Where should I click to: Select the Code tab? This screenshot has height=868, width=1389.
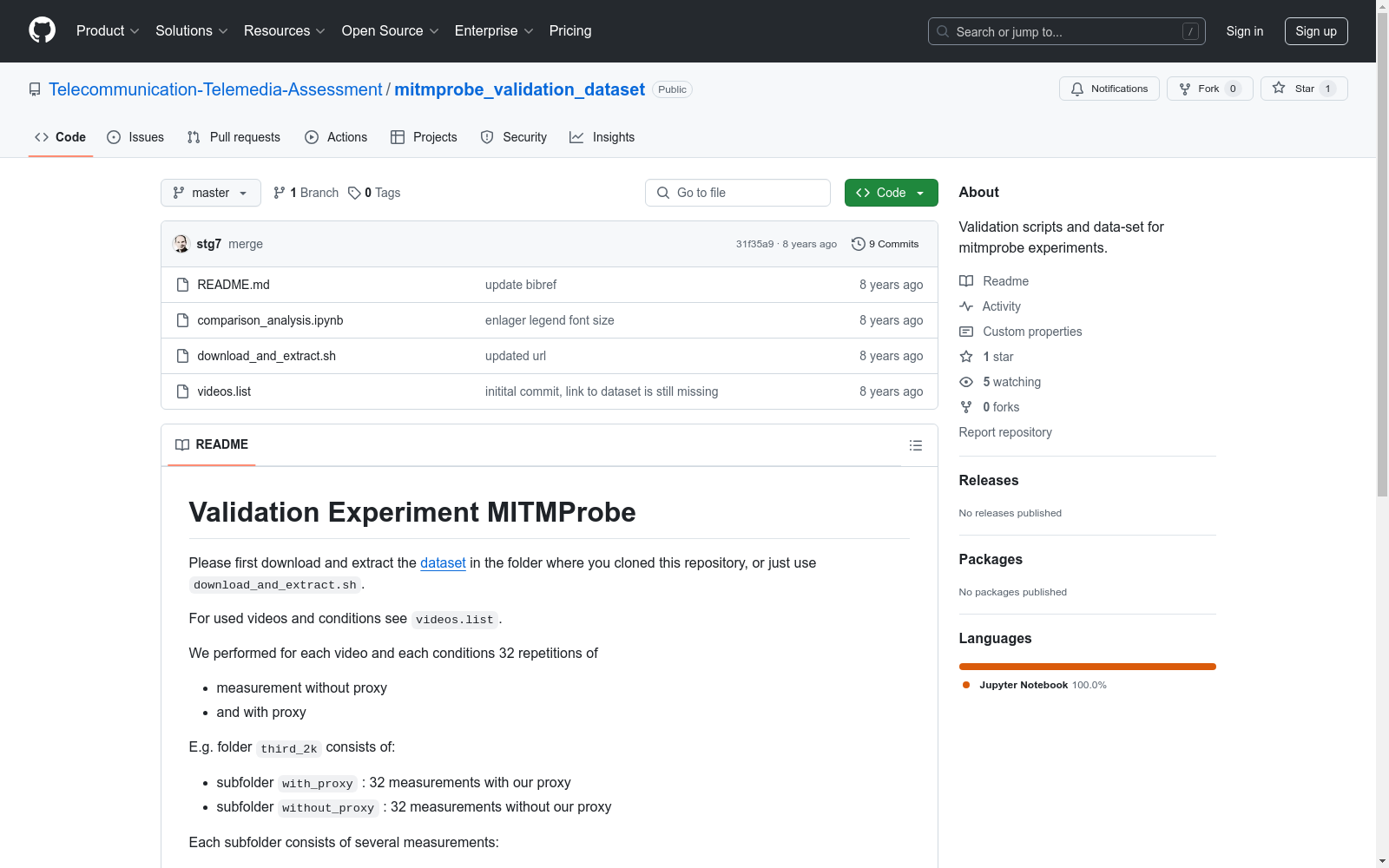(x=61, y=137)
